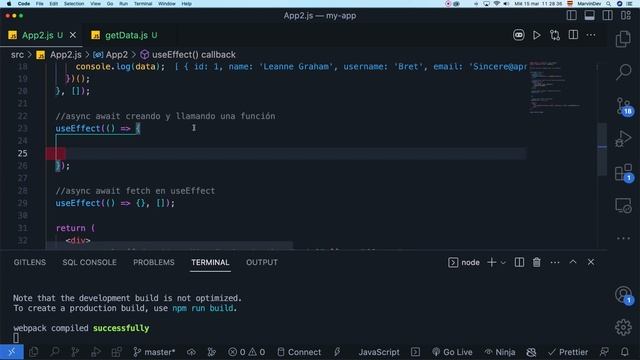This screenshot has height=360, width=640.
Task: Toggle the Primary Side Bar layout button
Action: 571,16
